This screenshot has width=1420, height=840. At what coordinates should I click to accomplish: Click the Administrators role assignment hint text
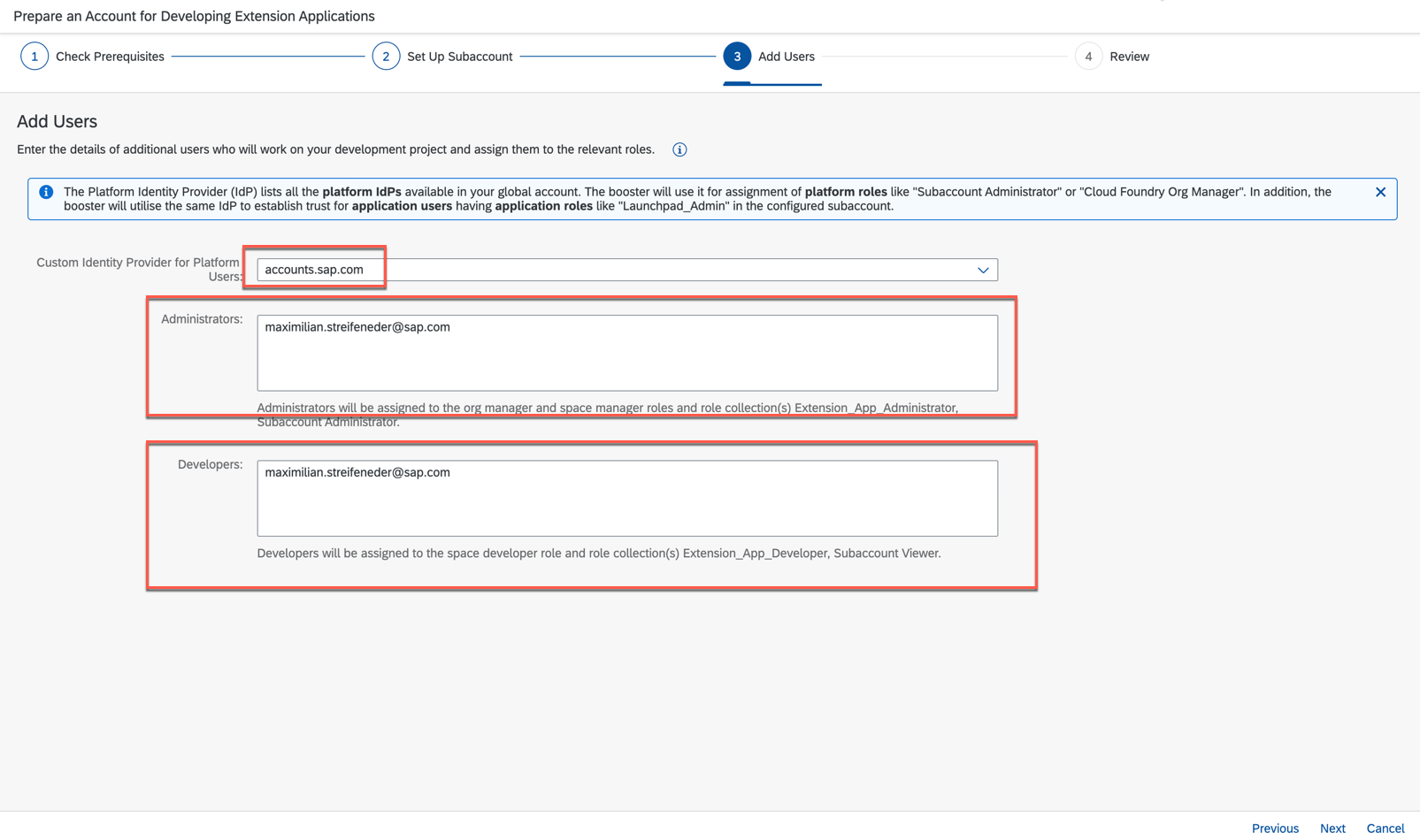point(607,415)
